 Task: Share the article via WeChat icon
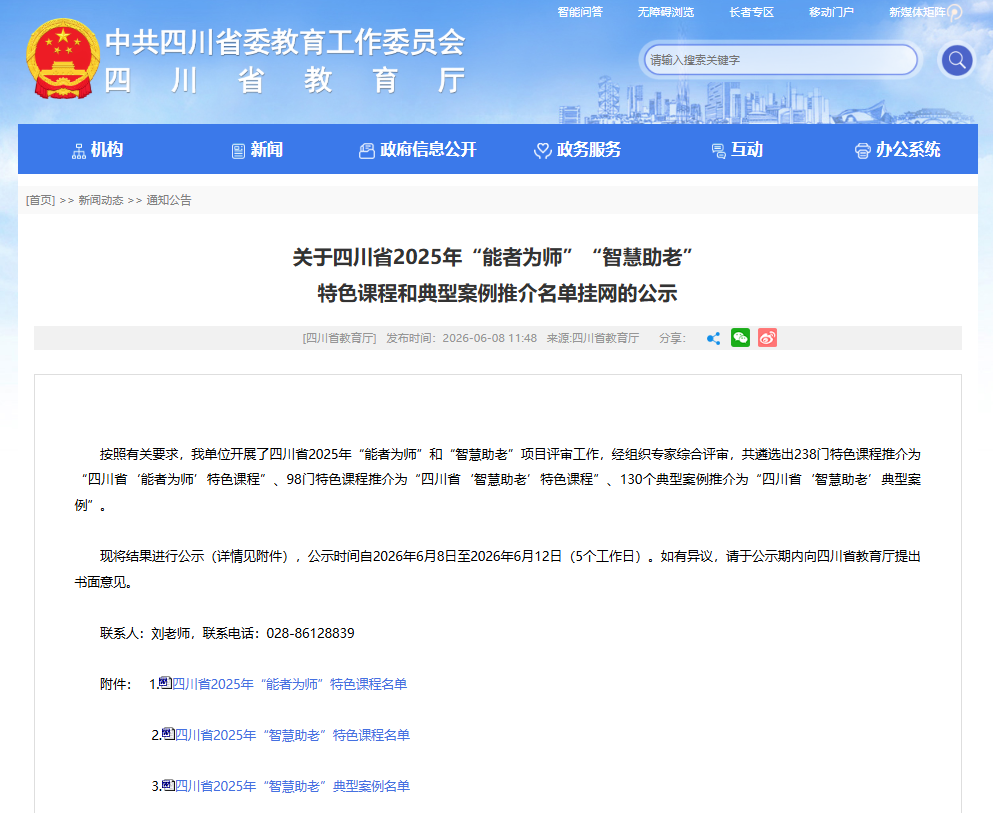tap(740, 337)
